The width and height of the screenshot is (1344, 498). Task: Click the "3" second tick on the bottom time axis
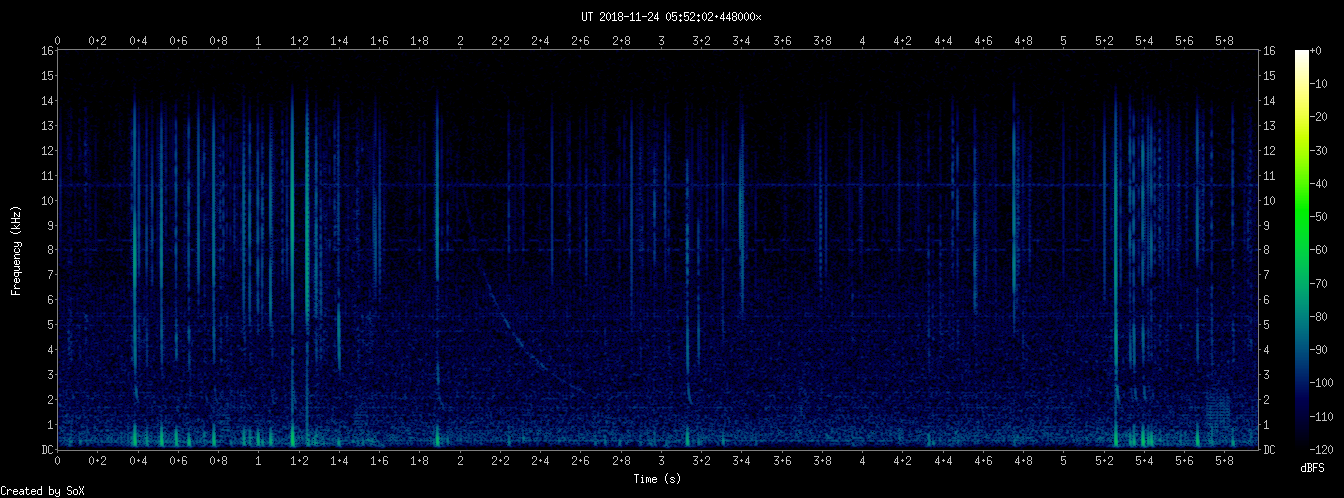click(661, 462)
